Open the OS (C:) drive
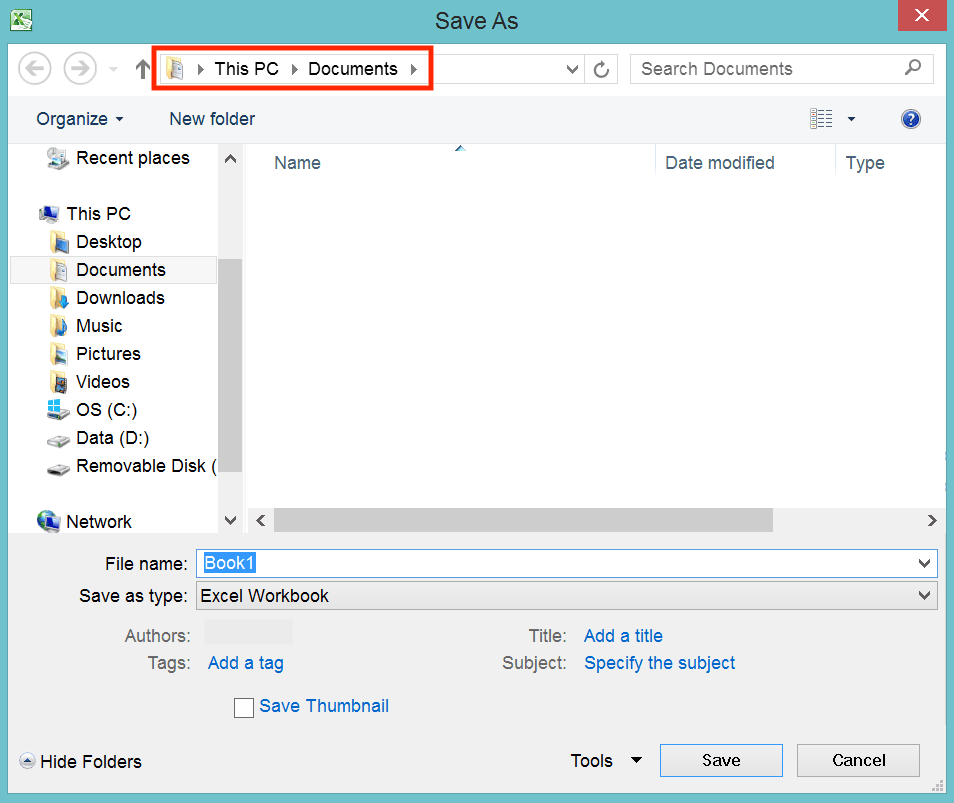This screenshot has height=803, width=954. pos(106,410)
